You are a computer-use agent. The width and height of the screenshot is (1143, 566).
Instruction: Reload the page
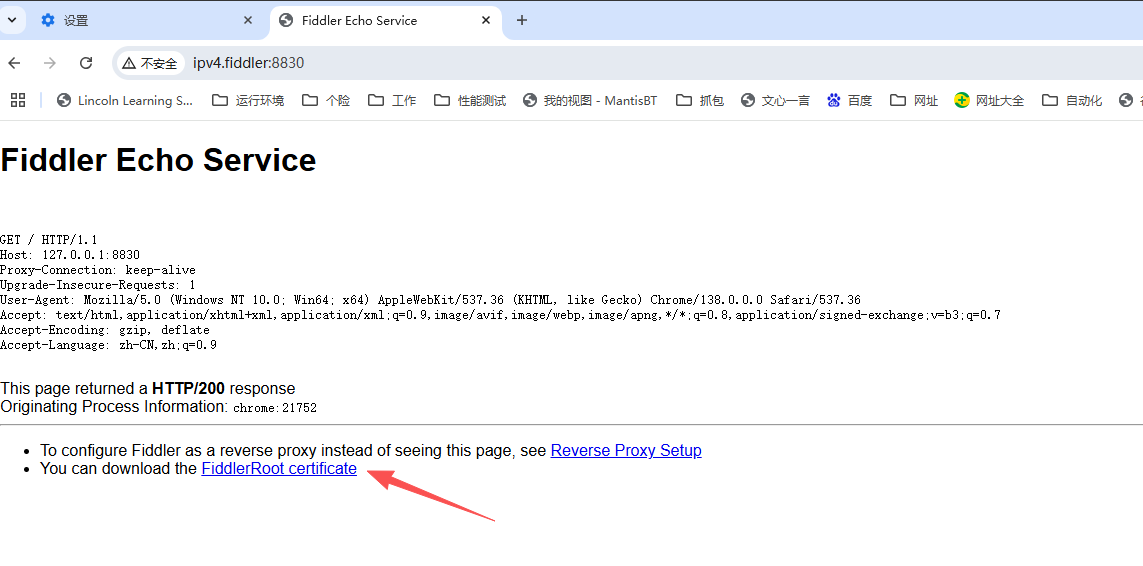[85, 63]
